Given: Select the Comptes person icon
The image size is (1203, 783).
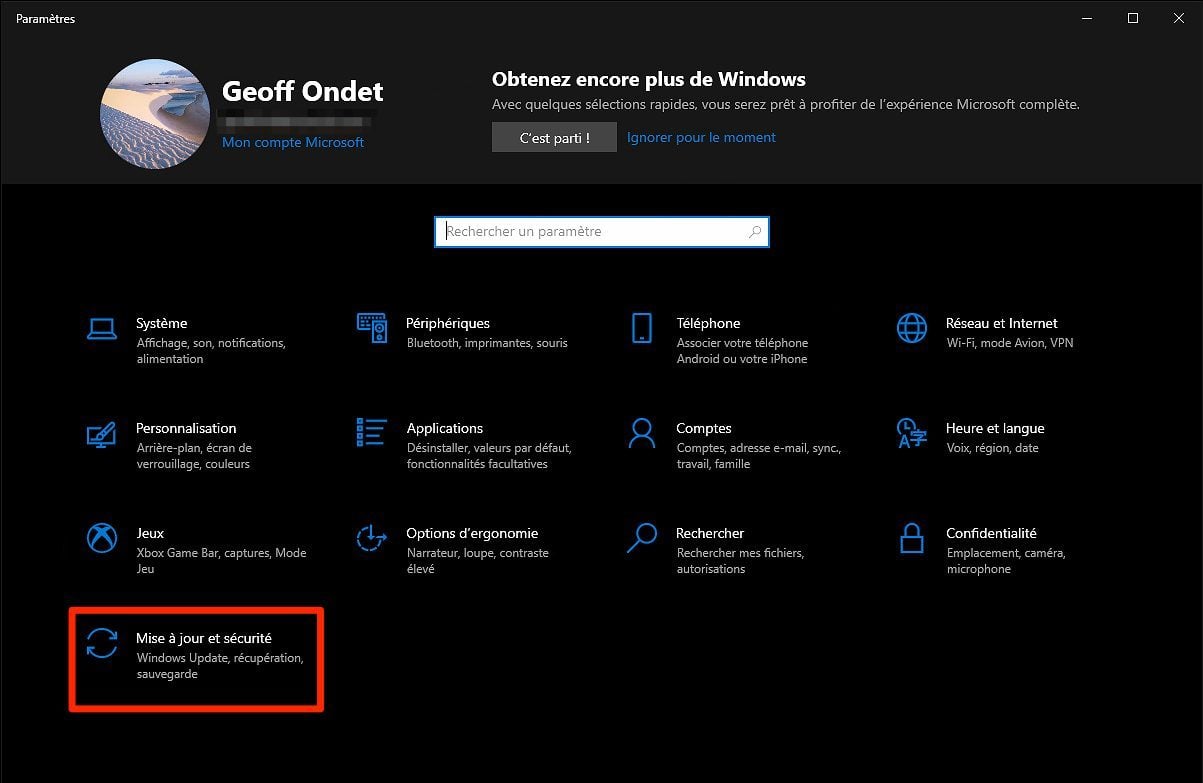Looking at the screenshot, I should (x=642, y=432).
